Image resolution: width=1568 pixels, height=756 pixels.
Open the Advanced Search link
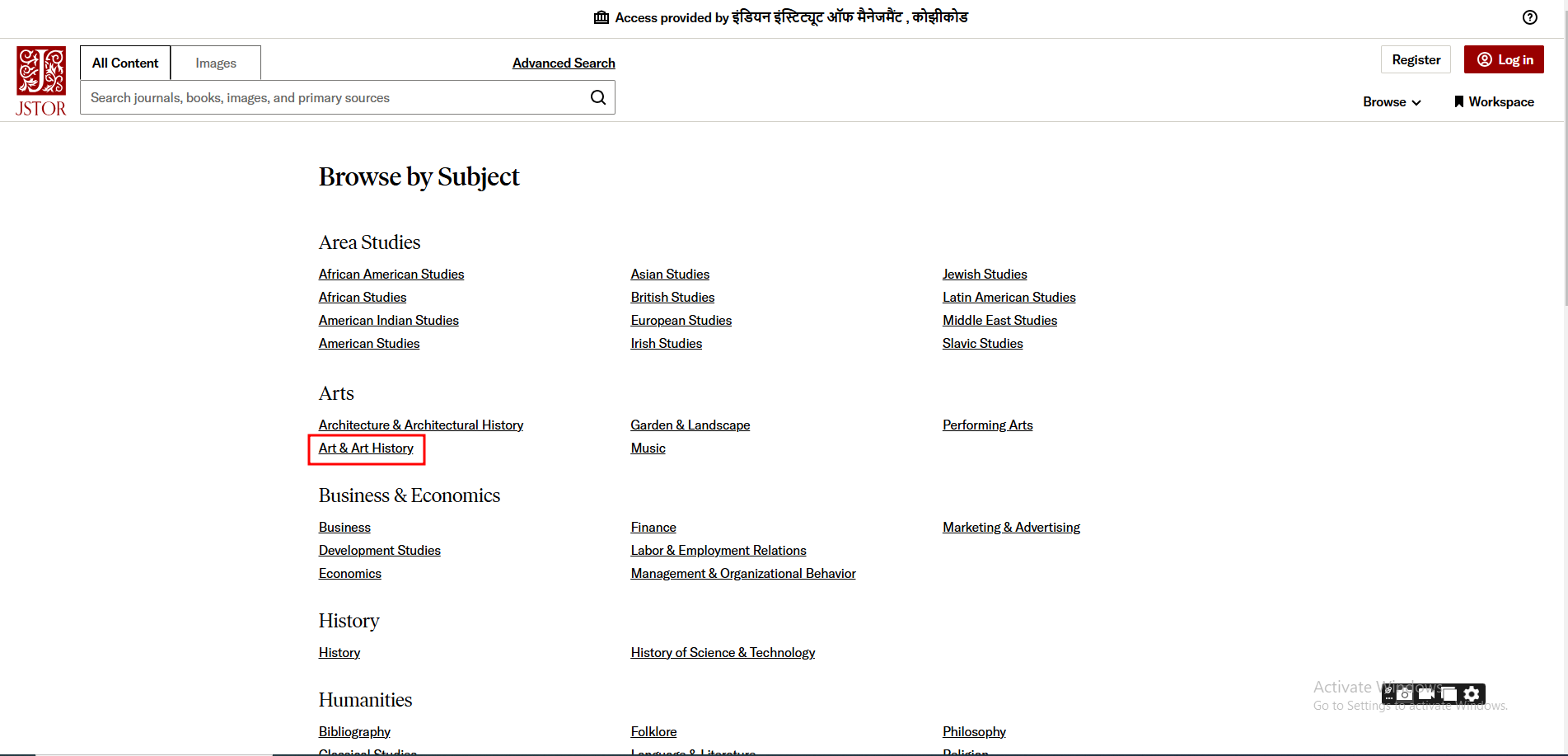pos(564,63)
